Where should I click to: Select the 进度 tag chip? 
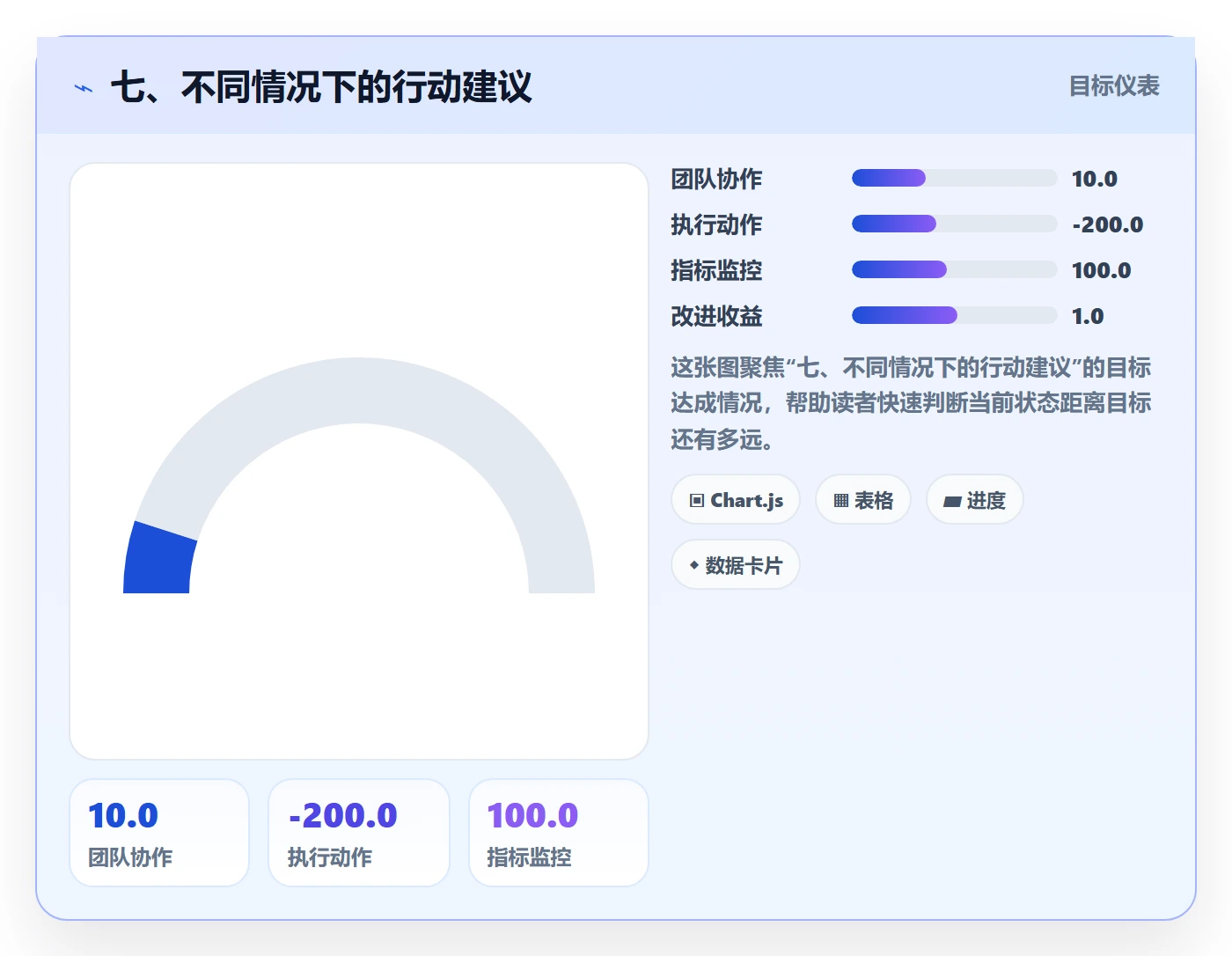click(974, 500)
